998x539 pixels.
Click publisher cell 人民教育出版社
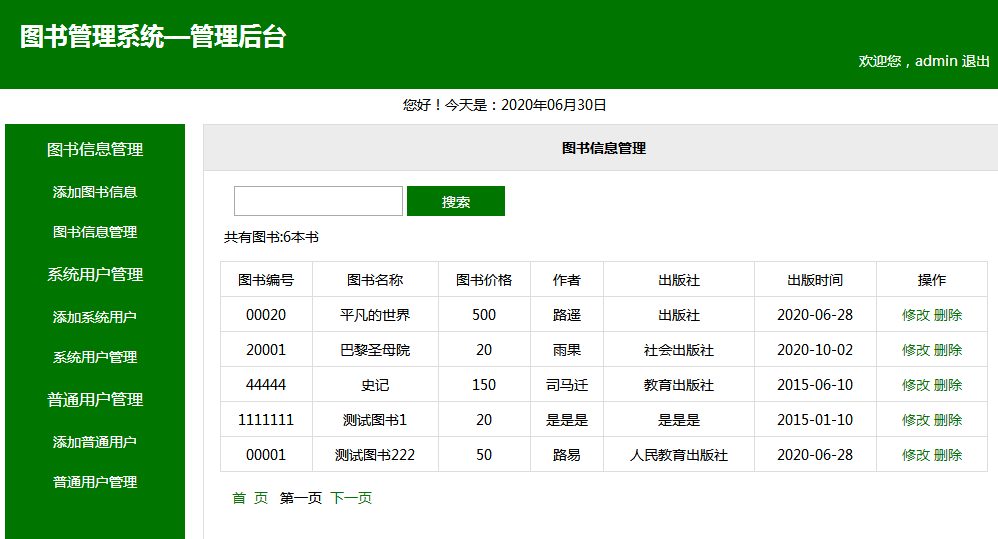tap(678, 455)
